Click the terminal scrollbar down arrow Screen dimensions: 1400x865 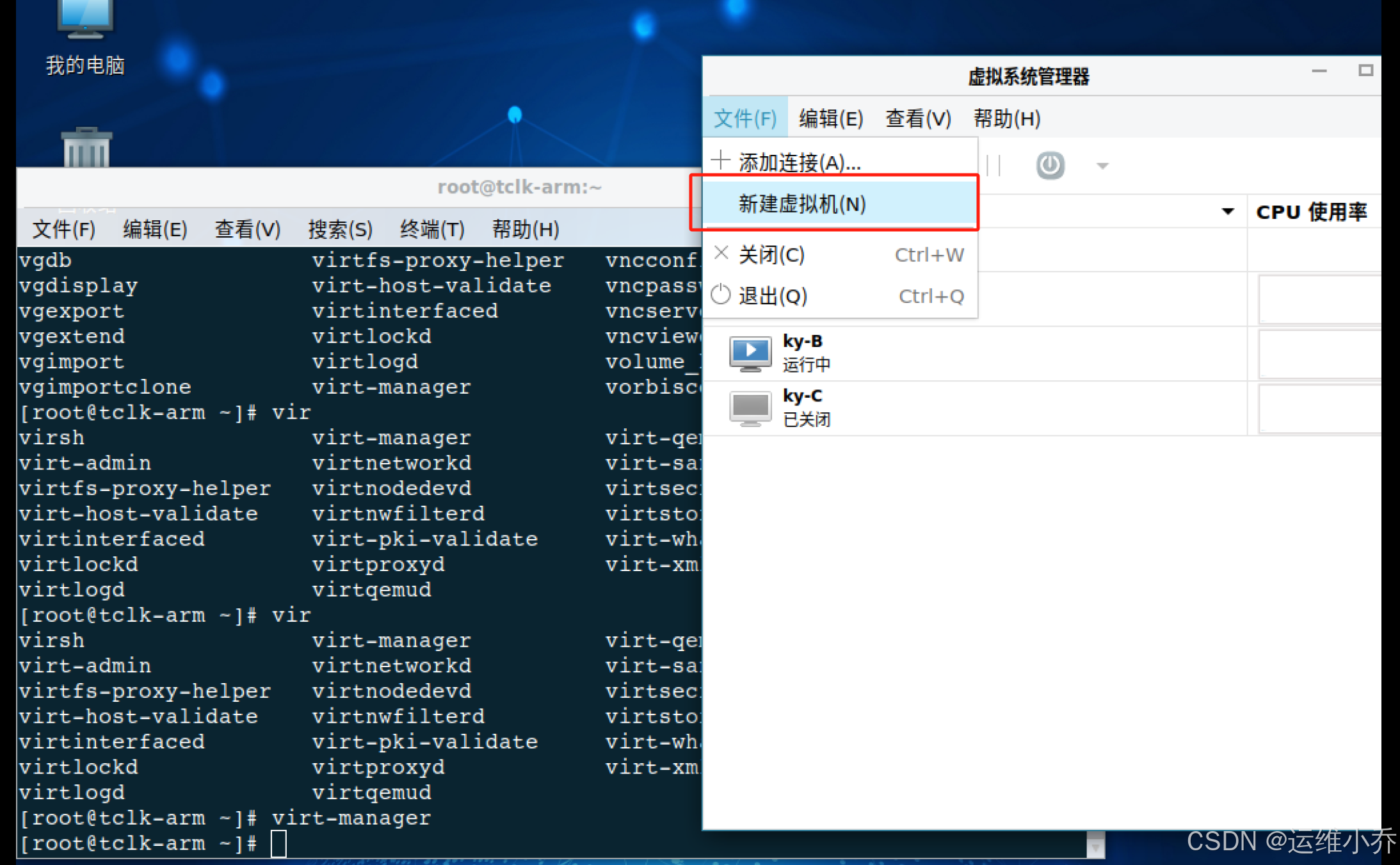click(1095, 848)
